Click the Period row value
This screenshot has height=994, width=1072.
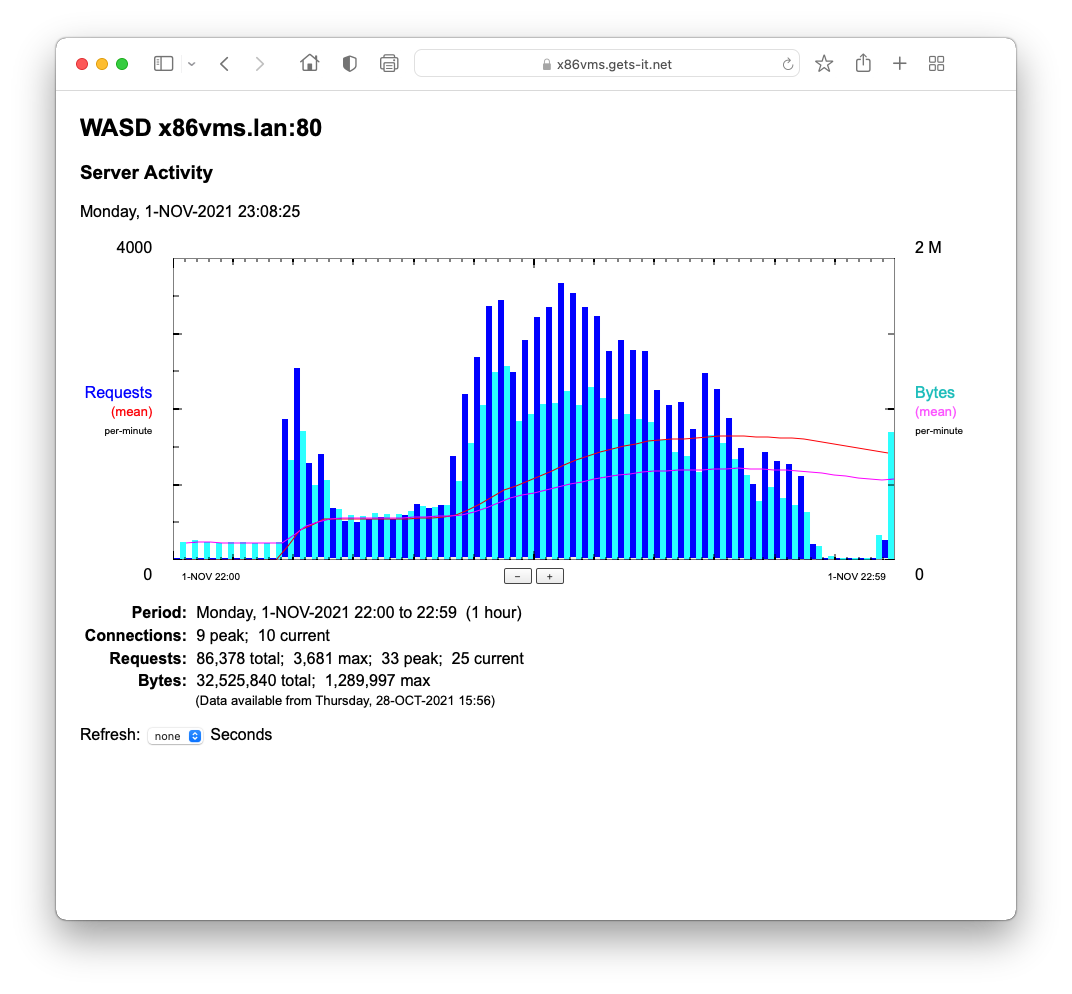(x=359, y=613)
